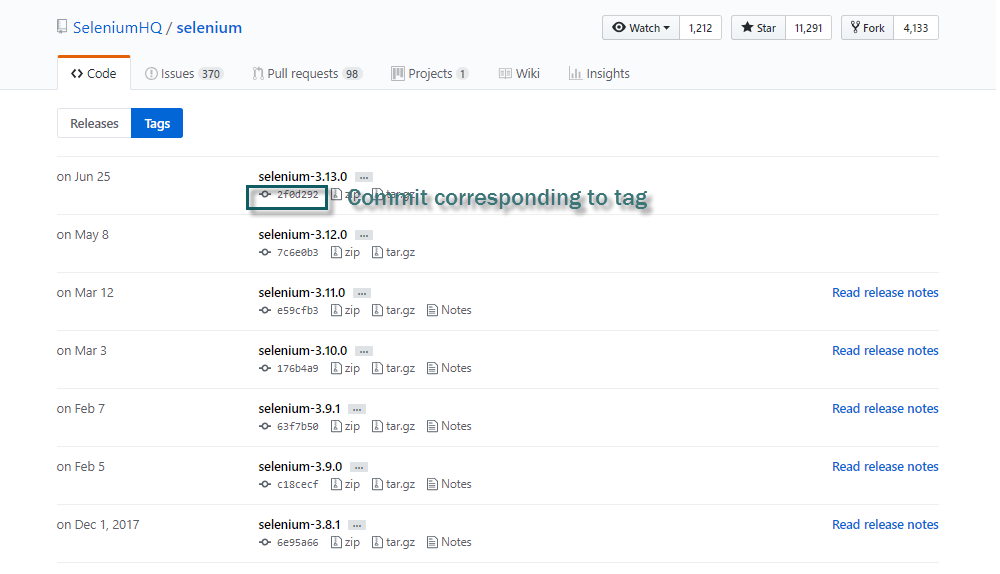
Task: Click the stargazers count 11,291
Action: 808,28
